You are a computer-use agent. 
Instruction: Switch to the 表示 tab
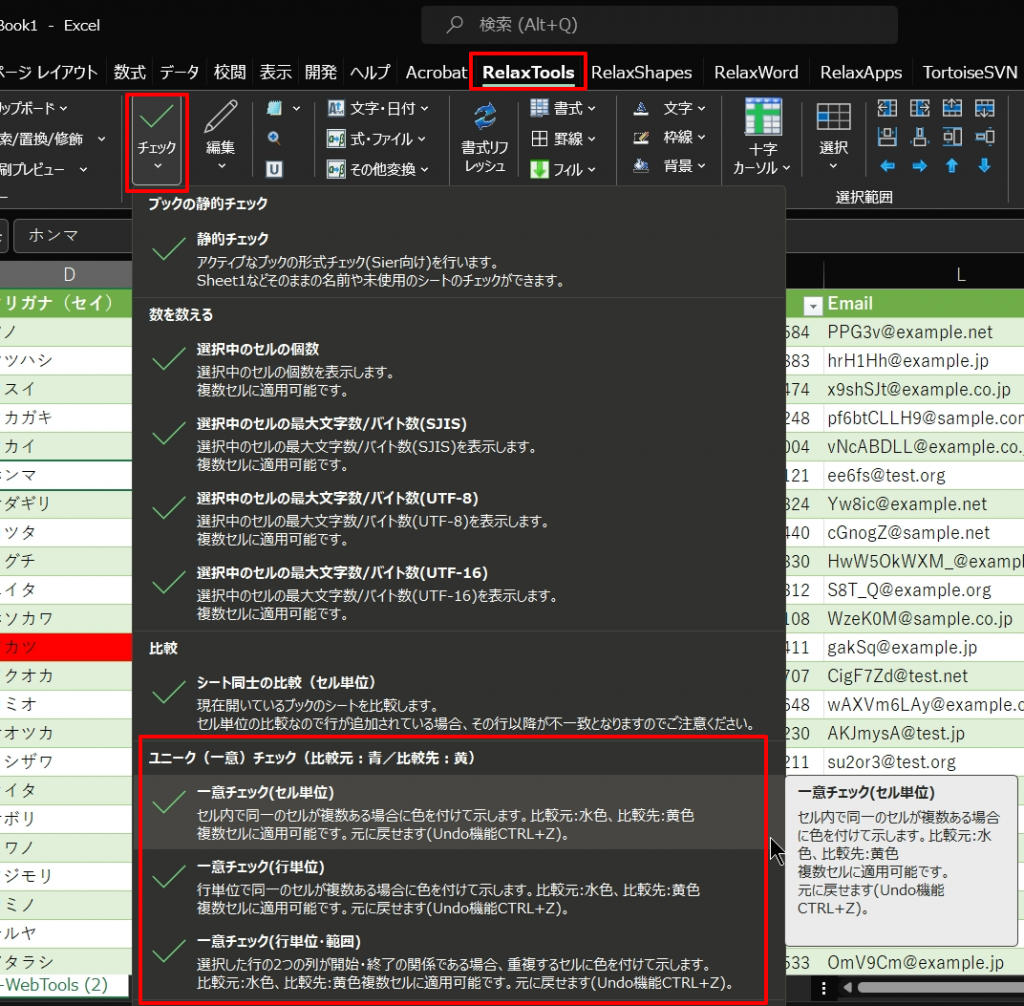(x=276, y=72)
